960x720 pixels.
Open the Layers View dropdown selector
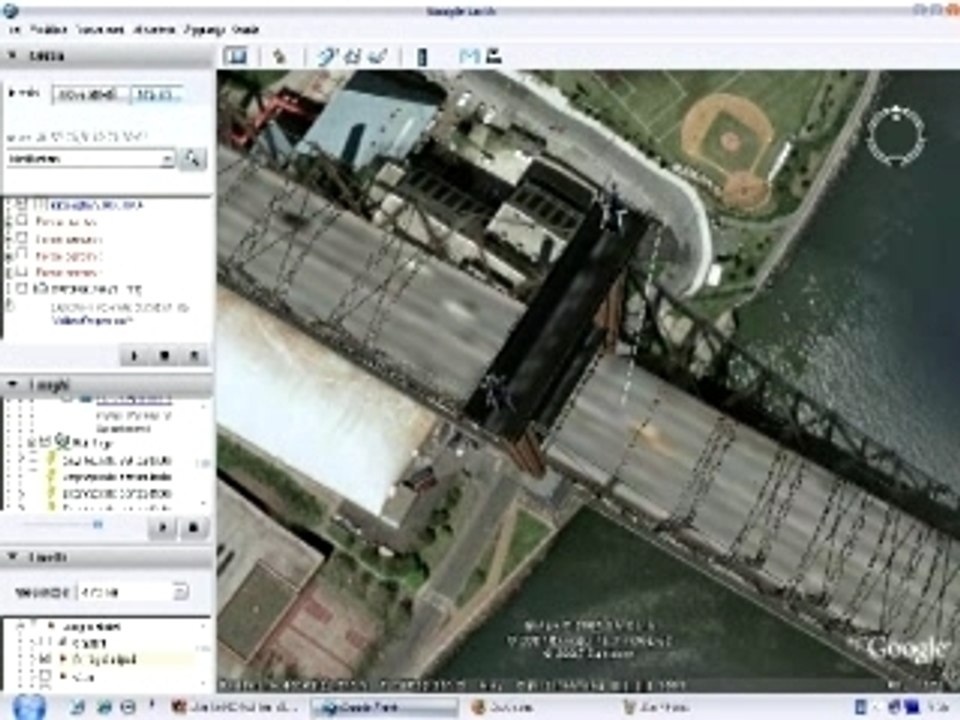(x=180, y=592)
